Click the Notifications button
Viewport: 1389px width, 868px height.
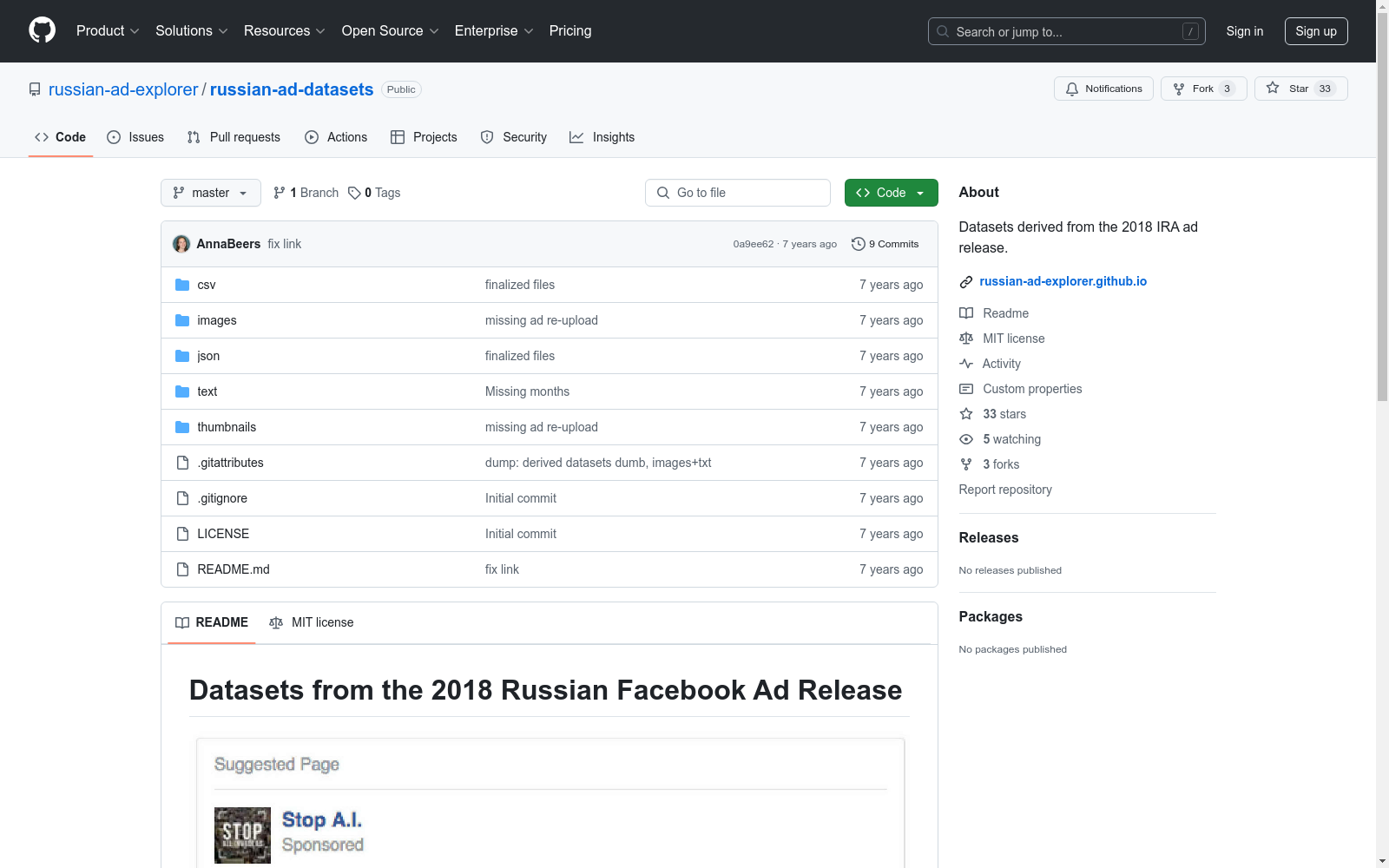[1103, 89]
